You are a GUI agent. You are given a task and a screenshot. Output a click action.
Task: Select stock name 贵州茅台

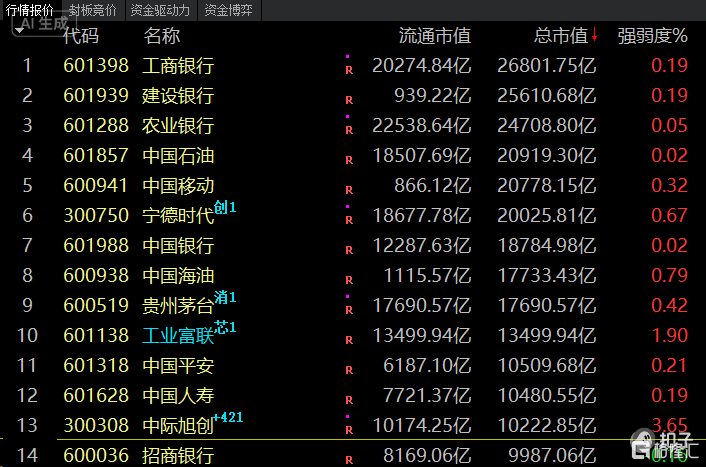coord(178,306)
